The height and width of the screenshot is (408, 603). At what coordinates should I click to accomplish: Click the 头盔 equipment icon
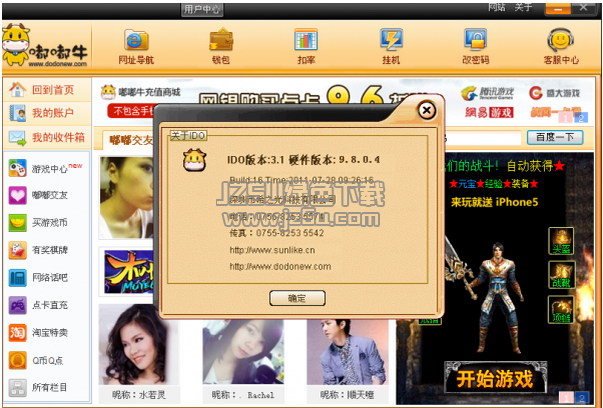pos(561,241)
